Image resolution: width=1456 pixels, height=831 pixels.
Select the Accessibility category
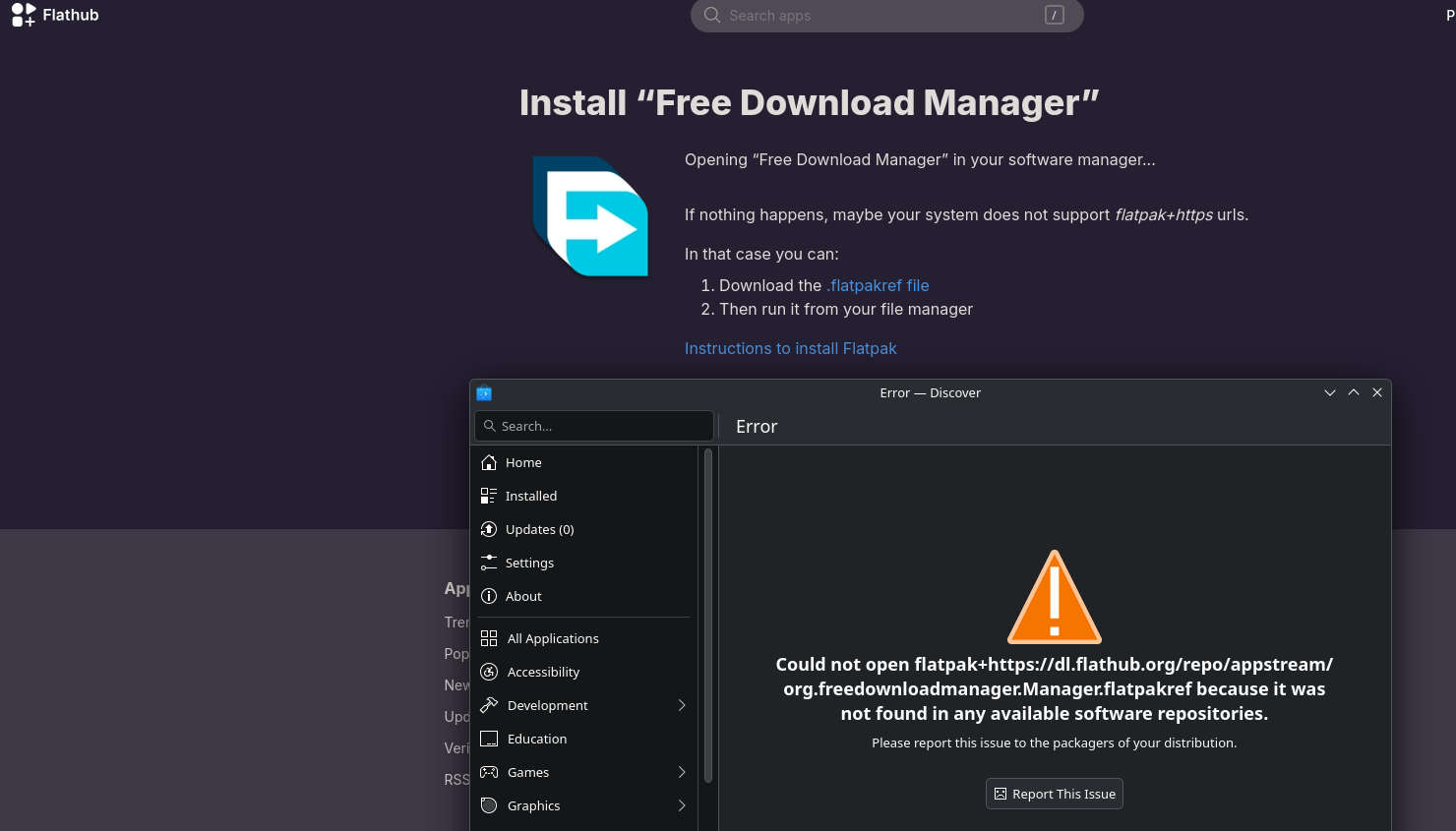coord(543,672)
